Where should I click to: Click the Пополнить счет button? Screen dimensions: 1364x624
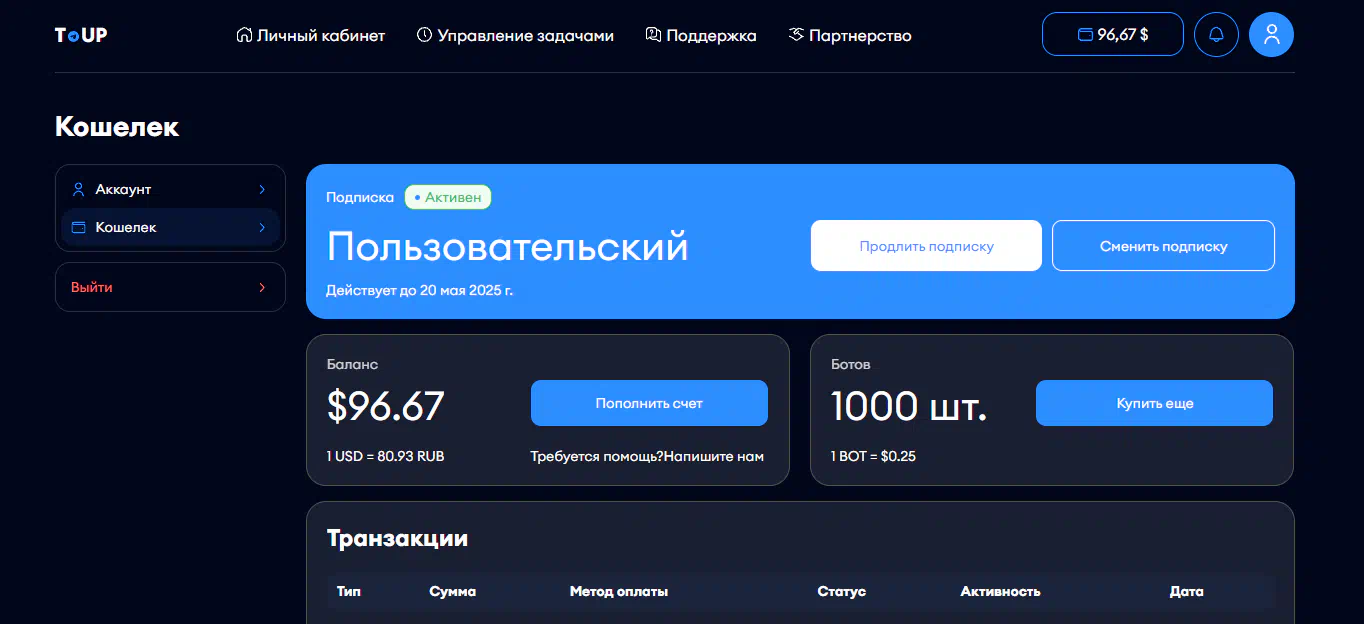pos(649,403)
